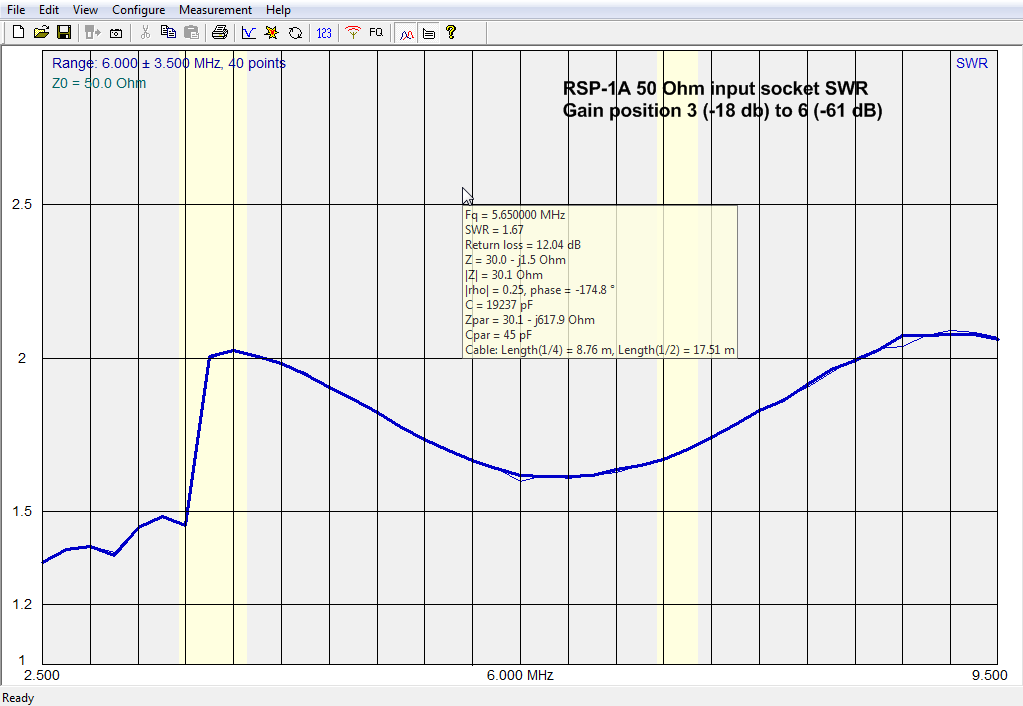Open the Configure menu
The height and width of the screenshot is (706, 1023).
point(138,10)
